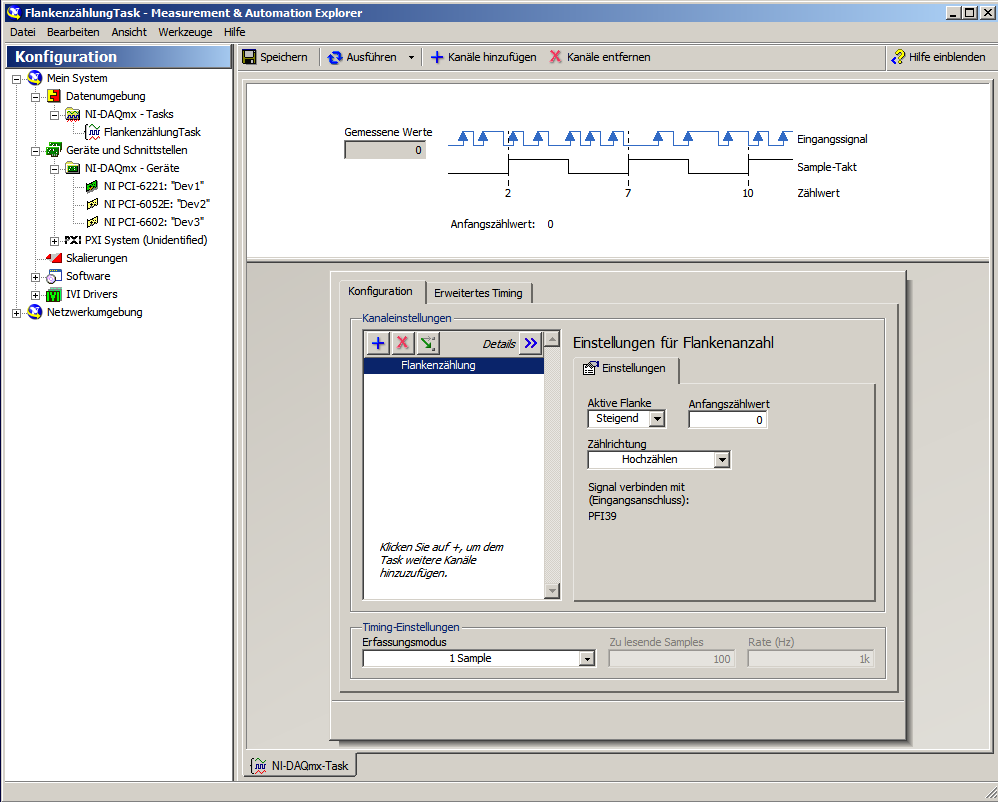Select device NI PCI-6602: "Dev3"
The image size is (998, 802).
pyautogui.click(x=153, y=222)
